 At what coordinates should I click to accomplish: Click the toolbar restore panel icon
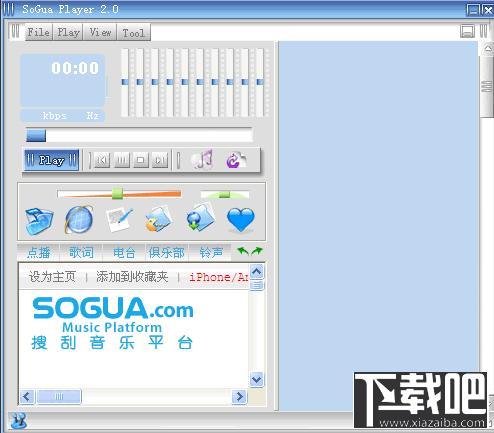467,31
